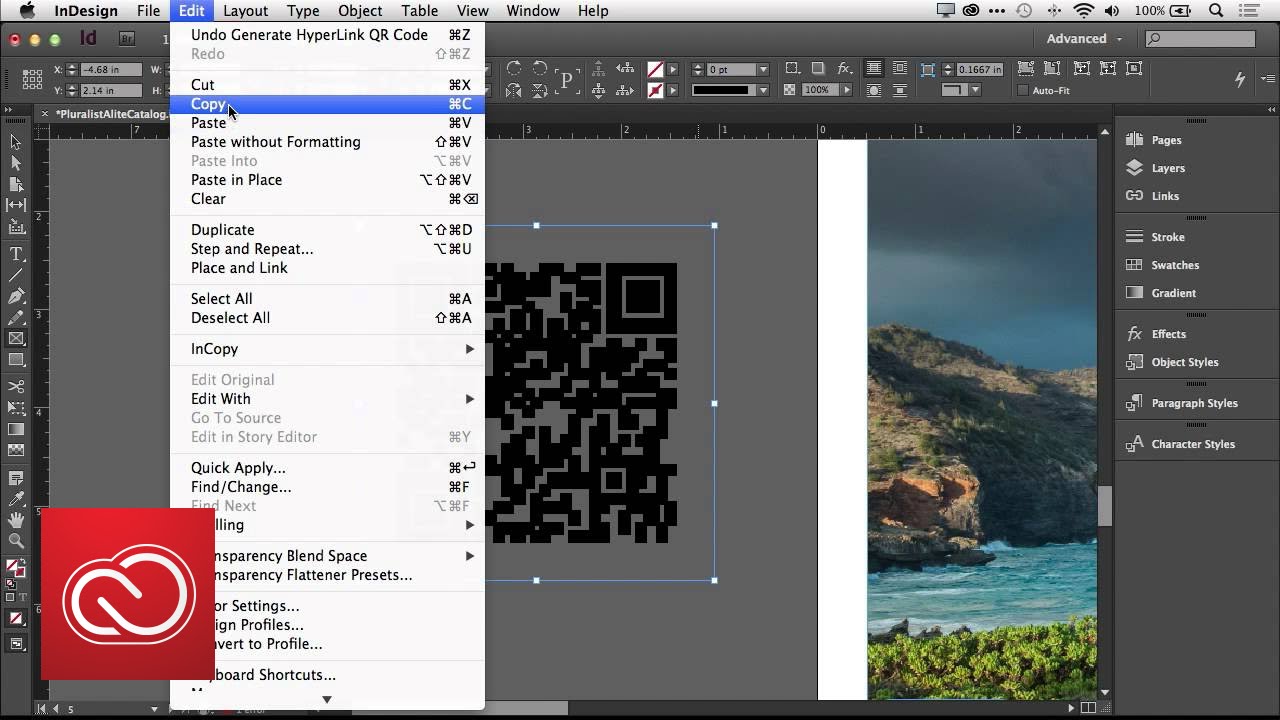Enable the Auto-Fit checkbox
Viewport: 1280px width, 720px height.
(1023, 90)
